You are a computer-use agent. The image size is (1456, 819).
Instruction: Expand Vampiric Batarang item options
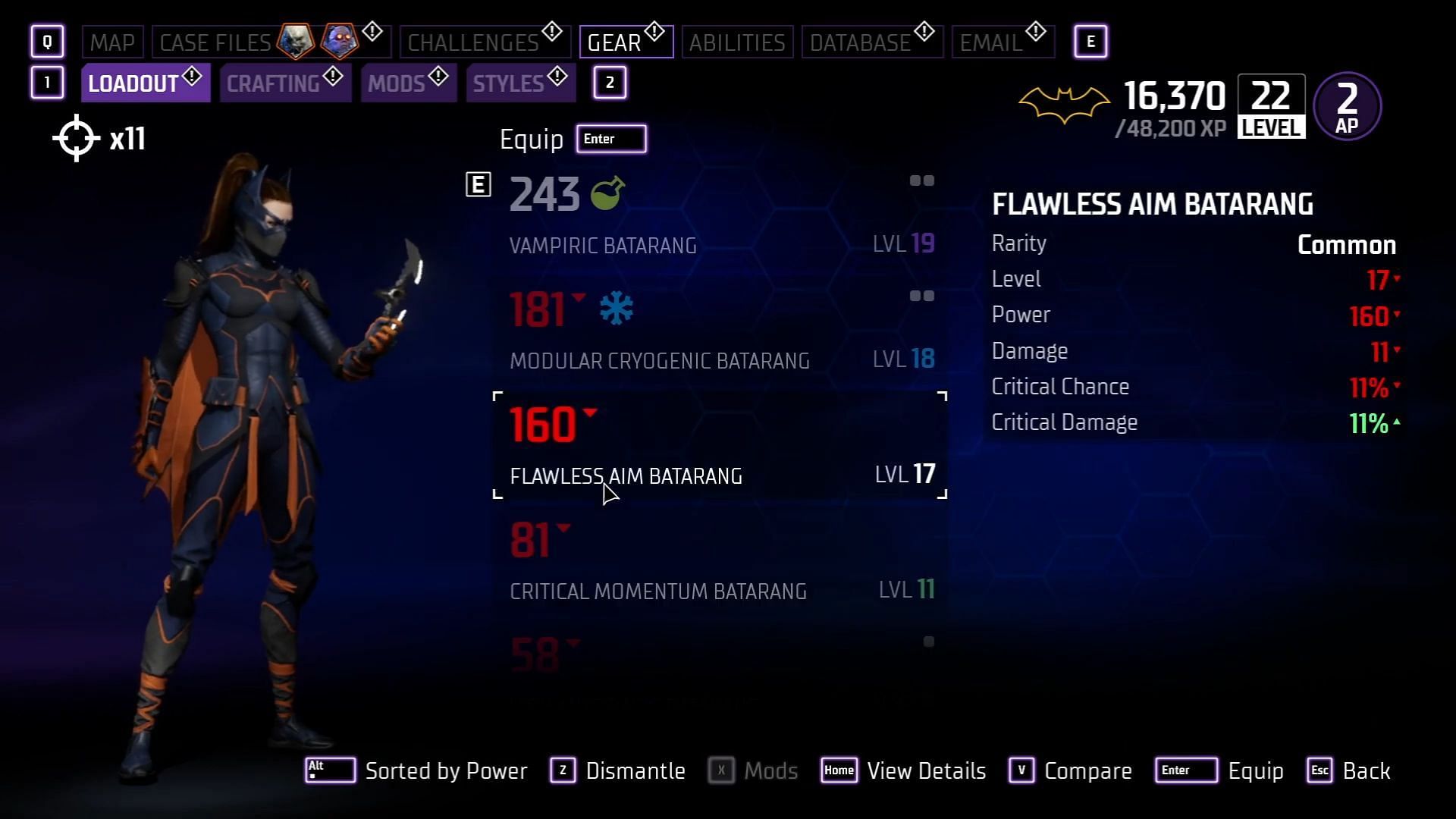click(x=921, y=181)
